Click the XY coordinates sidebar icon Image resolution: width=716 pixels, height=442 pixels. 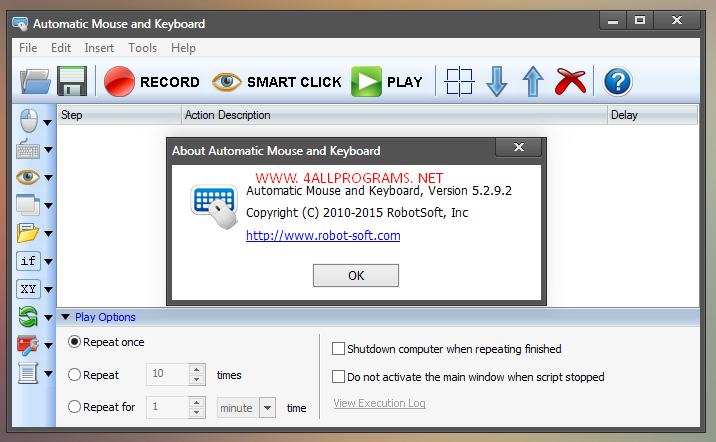coord(28,289)
